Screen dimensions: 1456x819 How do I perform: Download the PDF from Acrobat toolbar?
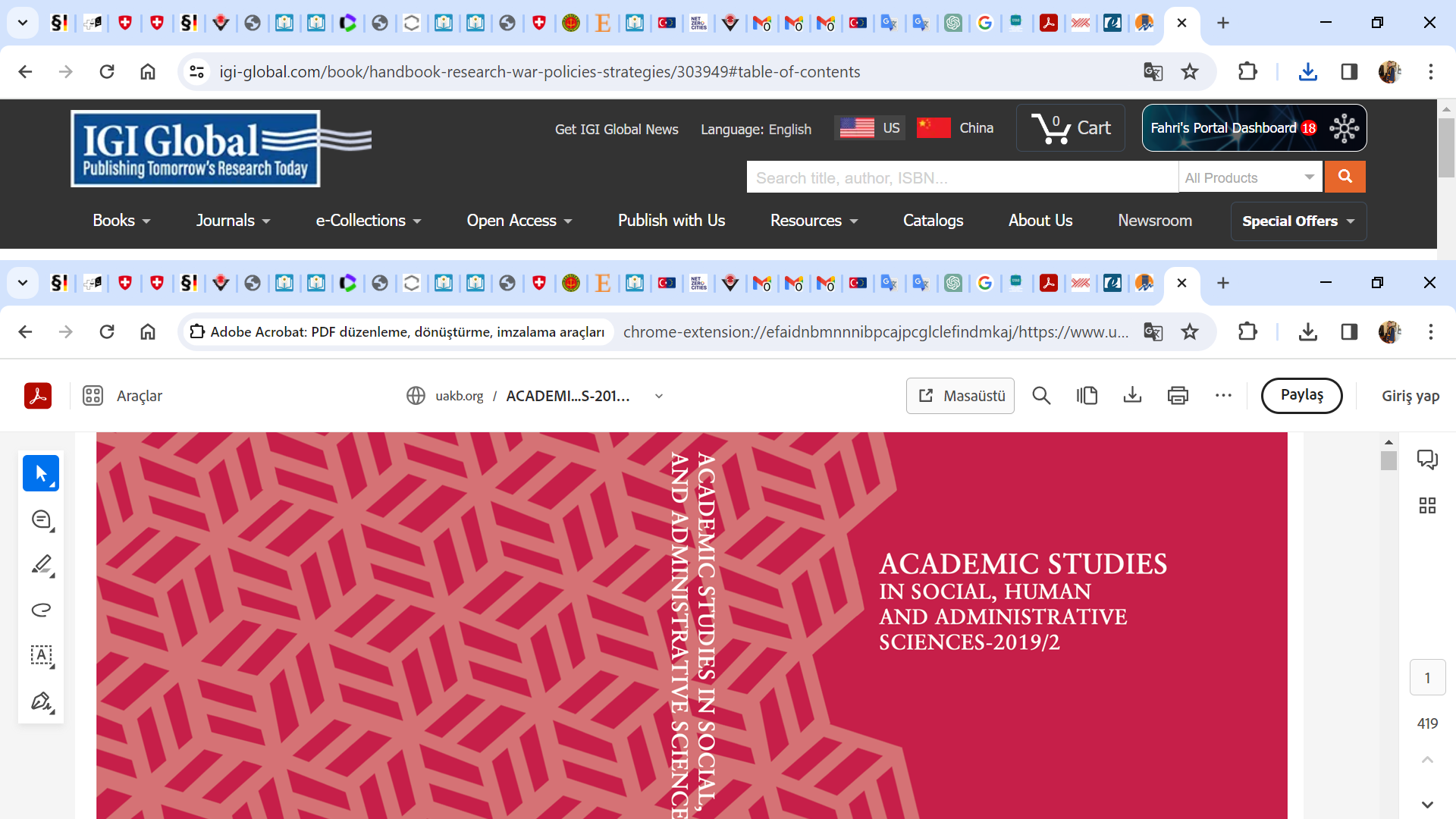[x=1132, y=396]
